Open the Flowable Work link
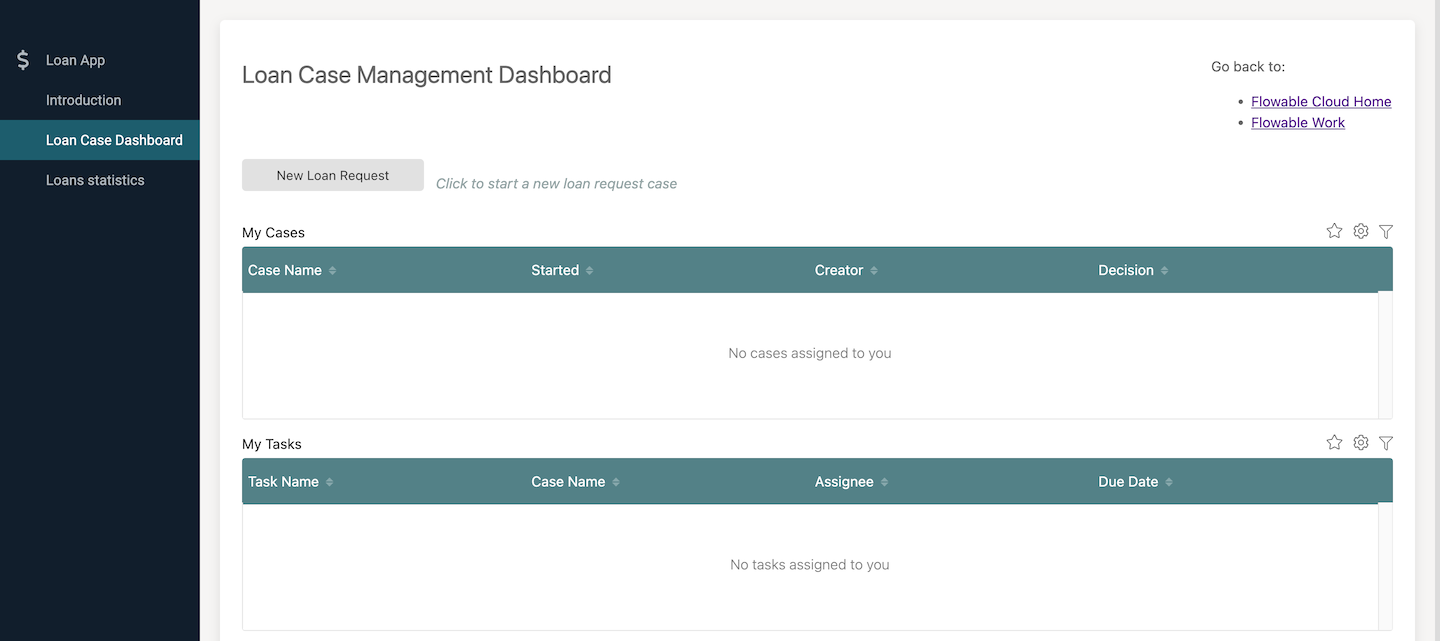 1297,122
